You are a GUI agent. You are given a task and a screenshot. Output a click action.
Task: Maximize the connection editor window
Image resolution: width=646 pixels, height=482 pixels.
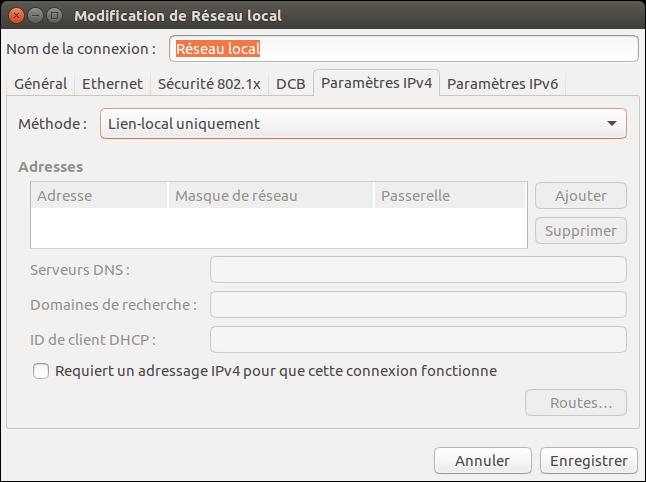54,15
